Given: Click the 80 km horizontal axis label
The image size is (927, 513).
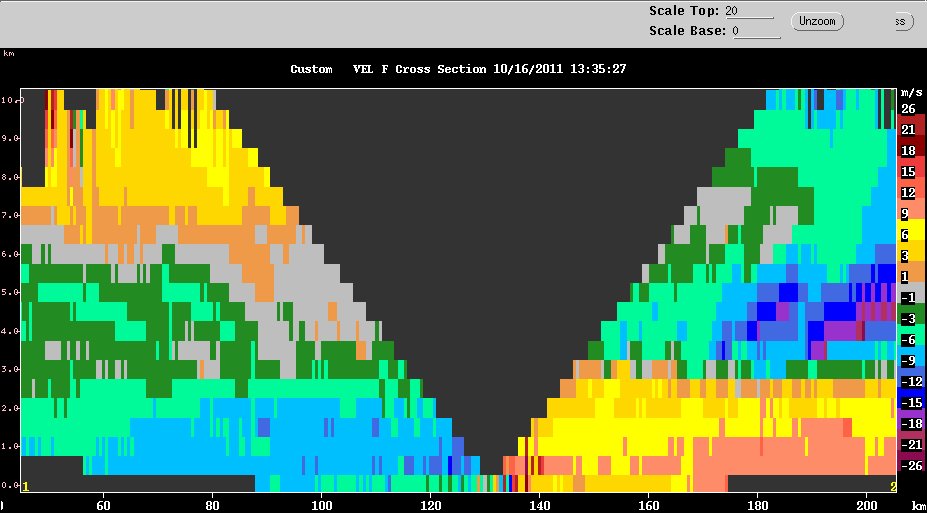Looking at the screenshot, I should [x=212, y=506].
